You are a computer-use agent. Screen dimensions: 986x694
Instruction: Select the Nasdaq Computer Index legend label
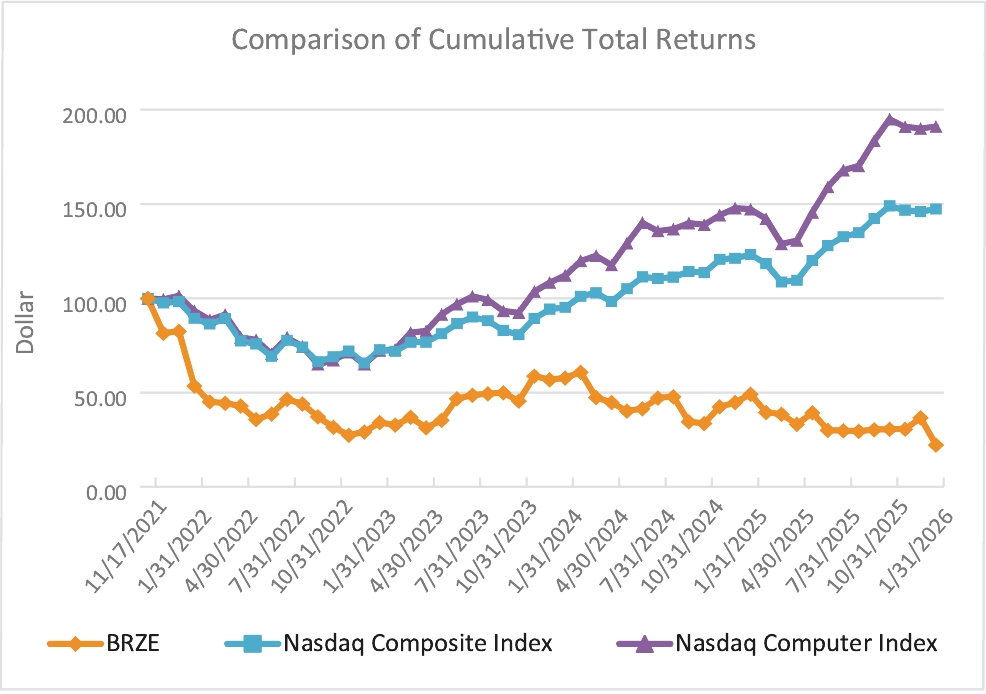pyautogui.click(x=807, y=644)
